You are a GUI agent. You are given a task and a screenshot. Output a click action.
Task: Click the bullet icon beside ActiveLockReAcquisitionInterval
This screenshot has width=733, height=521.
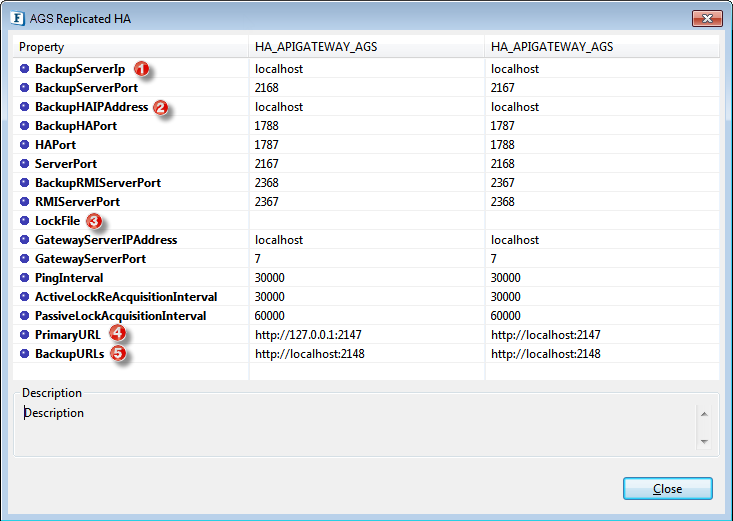pos(24,297)
